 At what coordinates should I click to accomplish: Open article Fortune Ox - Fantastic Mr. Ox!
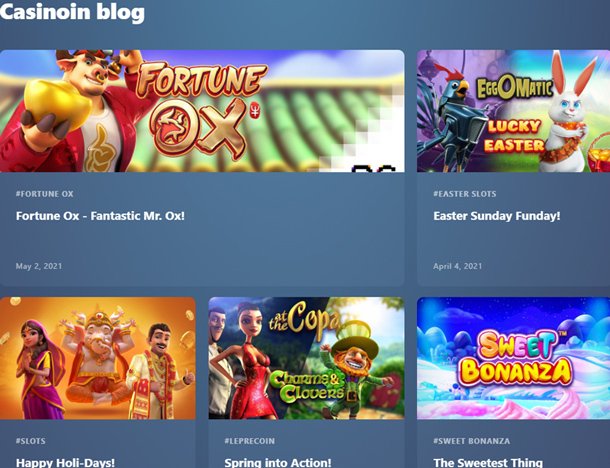[100, 216]
